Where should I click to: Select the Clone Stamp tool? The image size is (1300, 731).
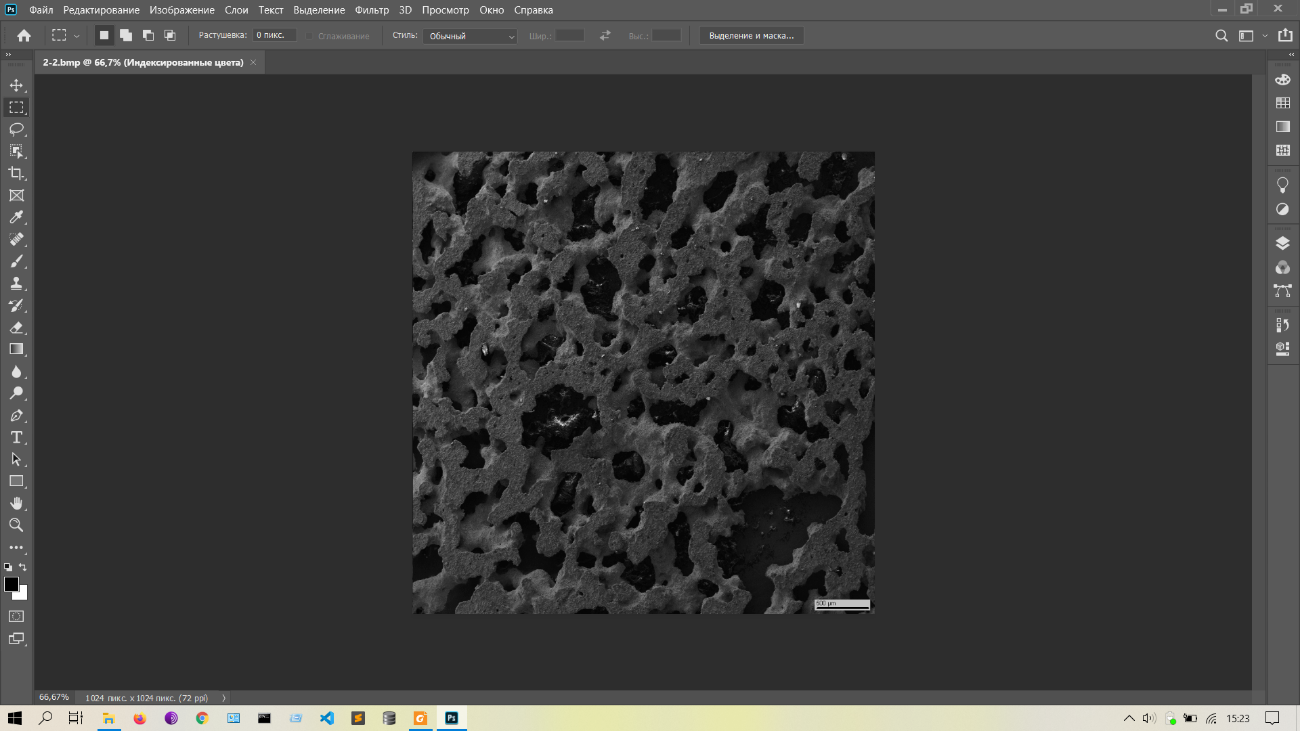[16, 283]
